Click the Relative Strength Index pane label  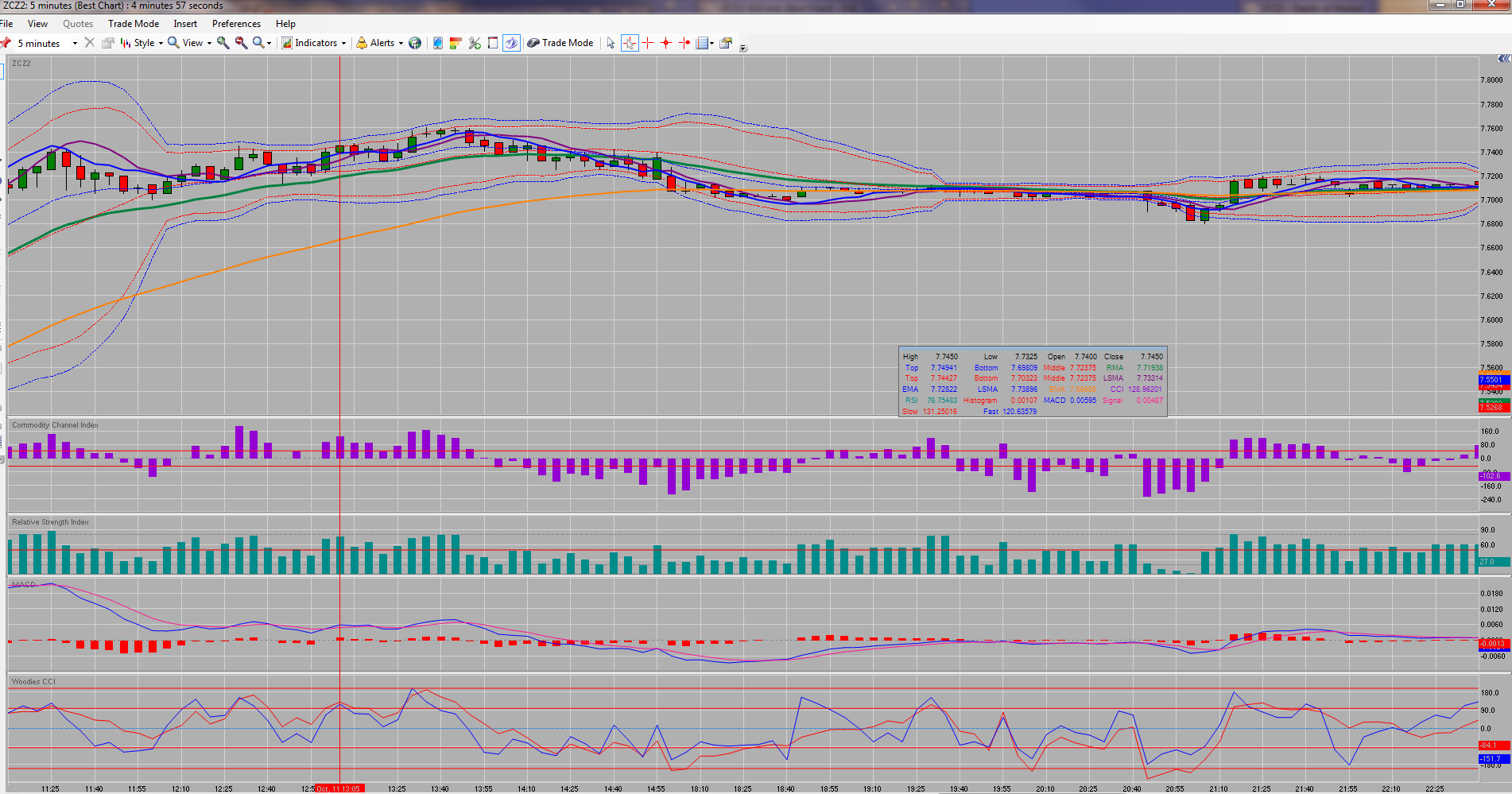click(x=50, y=522)
